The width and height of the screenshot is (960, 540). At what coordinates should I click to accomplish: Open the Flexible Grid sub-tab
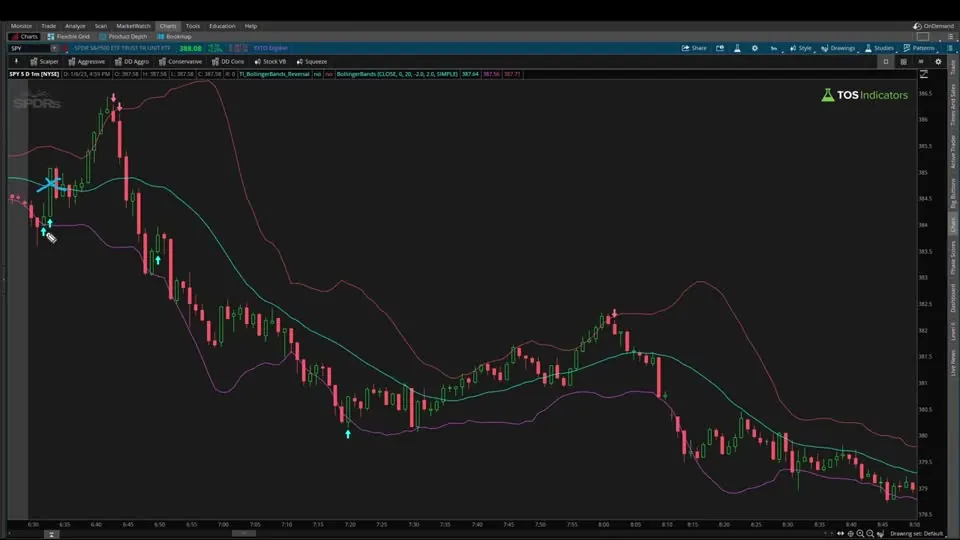pos(69,37)
